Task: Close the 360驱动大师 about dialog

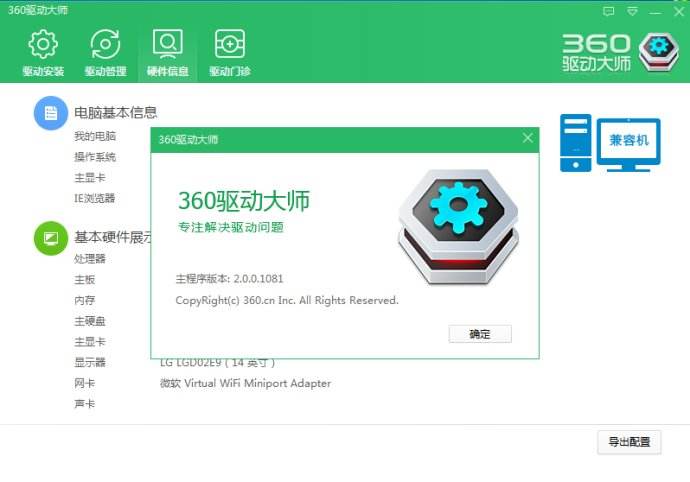Action: tap(528, 138)
